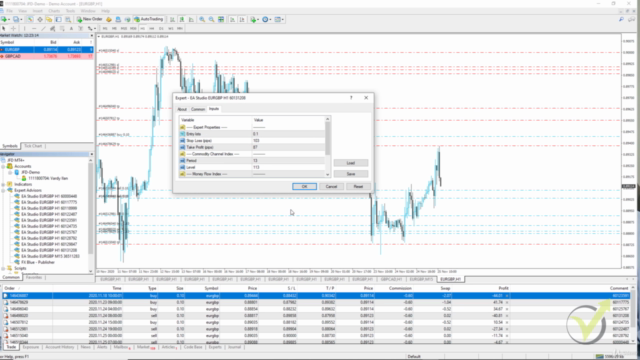Open the Strategy Tester toolbar icon

coord(68,19)
